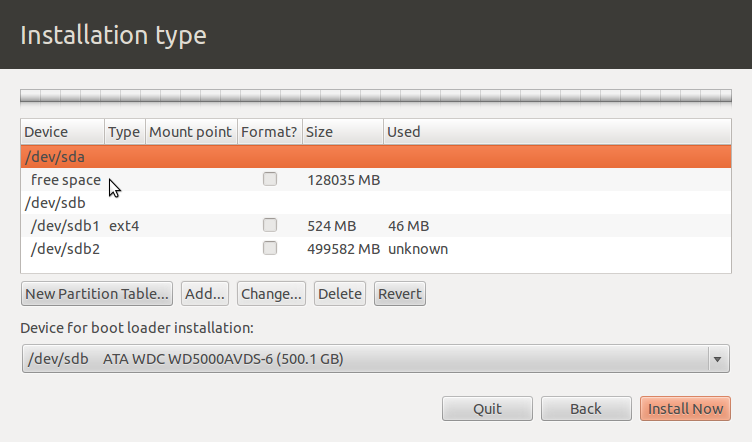752x442 pixels.
Task: Quit the installer
Action: tap(487, 409)
